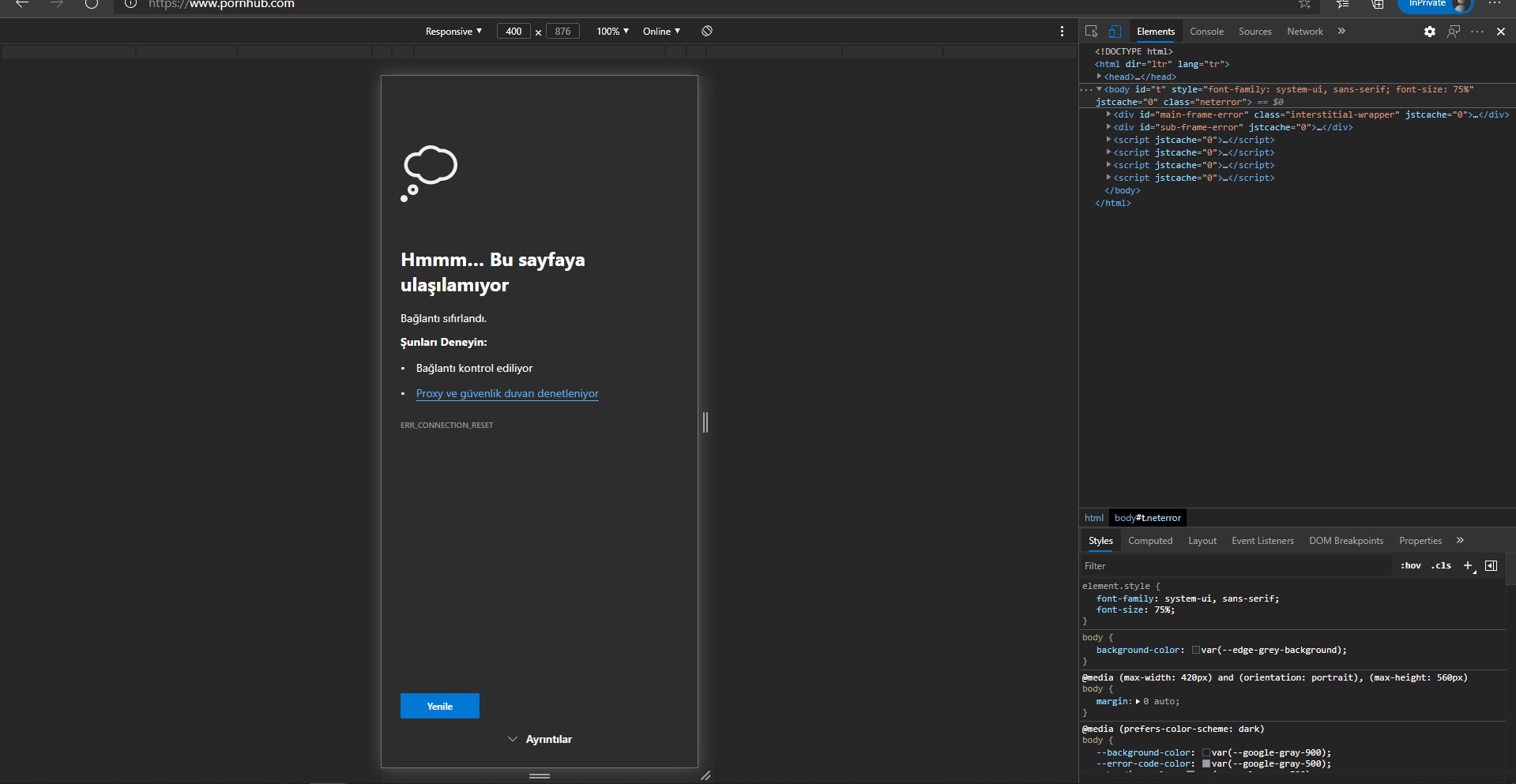Add a new style rule plus icon
The image size is (1516, 784).
1469,565
